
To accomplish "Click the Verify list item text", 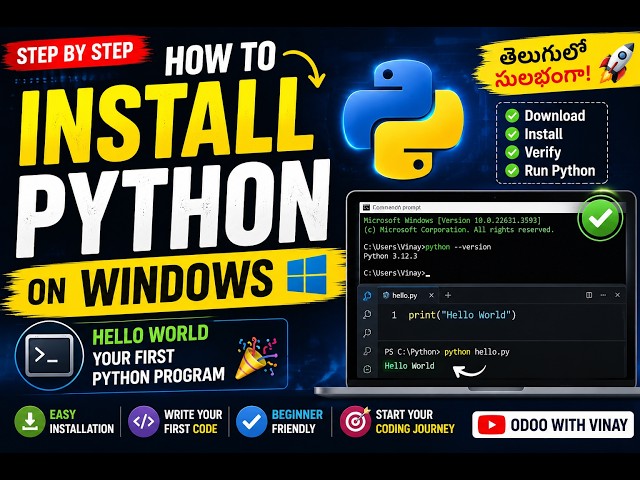I will coord(542,152).
